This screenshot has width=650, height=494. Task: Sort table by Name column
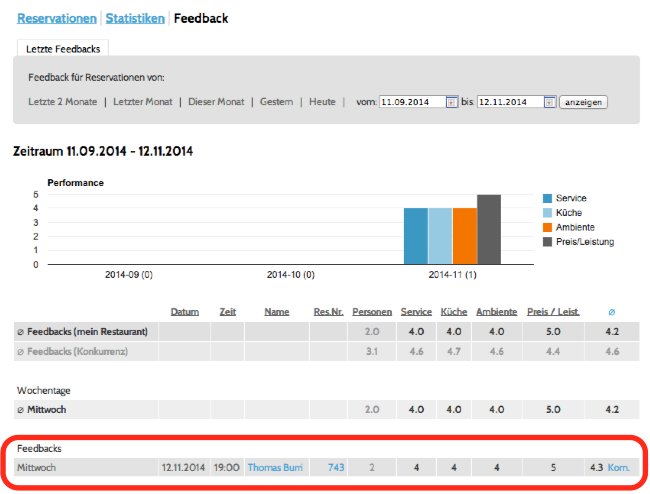tap(277, 312)
